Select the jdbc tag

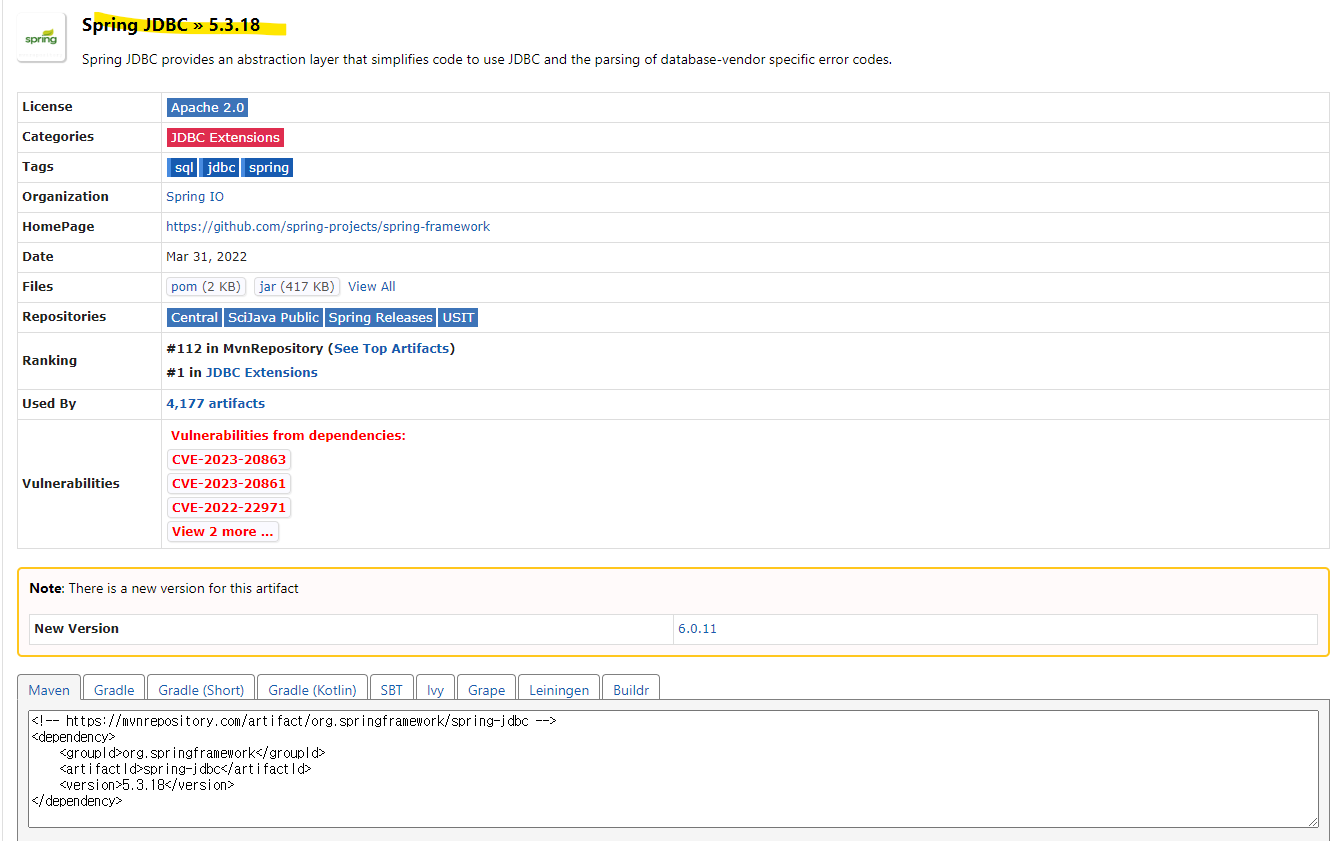click(x=221, y=168)
